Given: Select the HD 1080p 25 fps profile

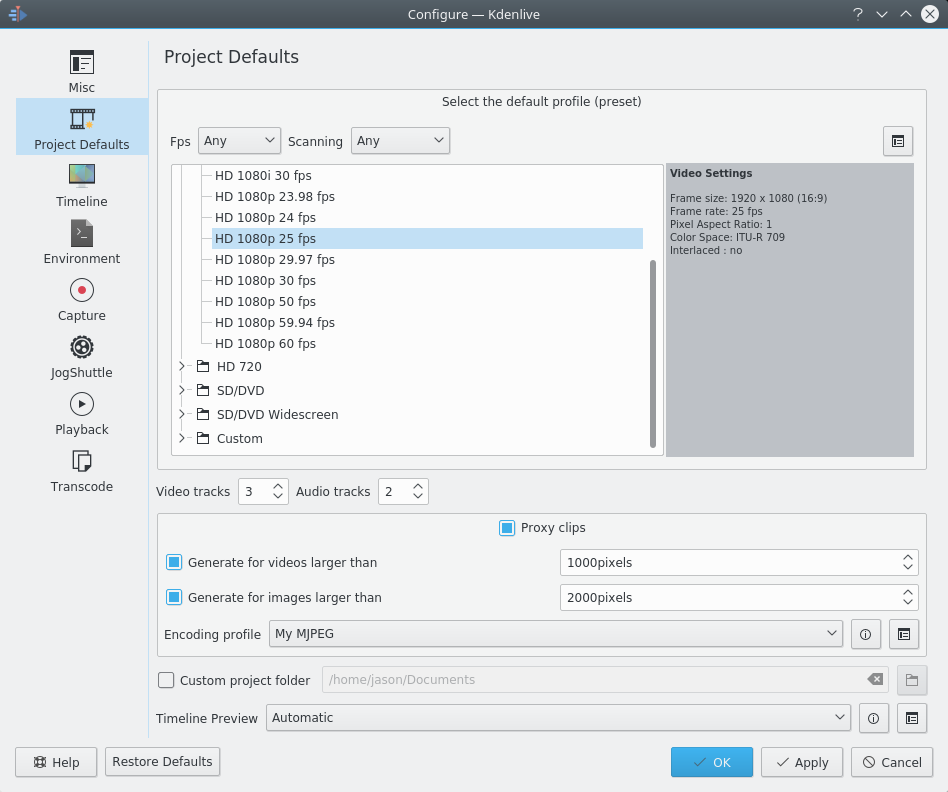Looking at the screenshot, I should coord(427,239).
